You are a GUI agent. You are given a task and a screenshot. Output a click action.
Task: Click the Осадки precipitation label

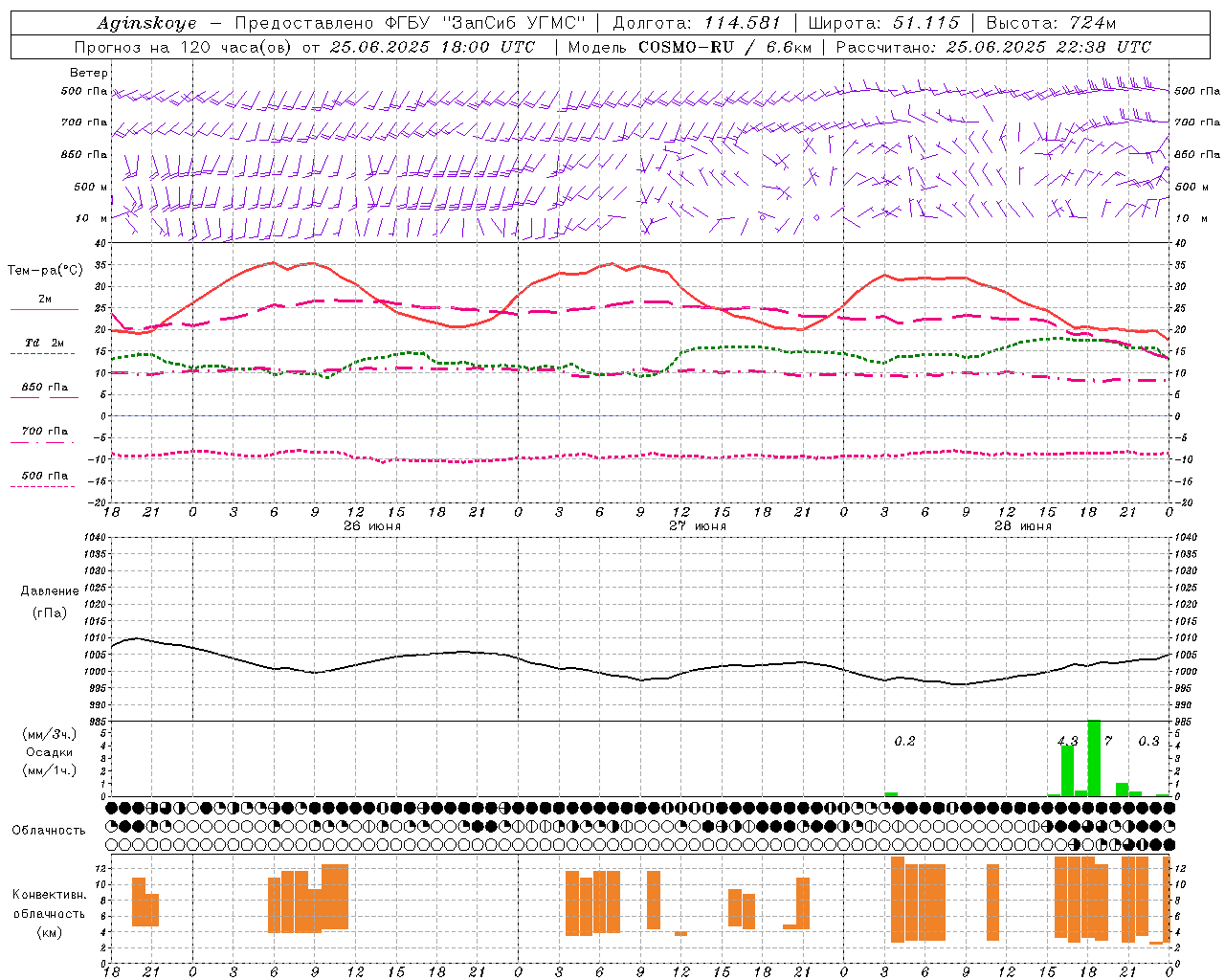tap(49, 752)
